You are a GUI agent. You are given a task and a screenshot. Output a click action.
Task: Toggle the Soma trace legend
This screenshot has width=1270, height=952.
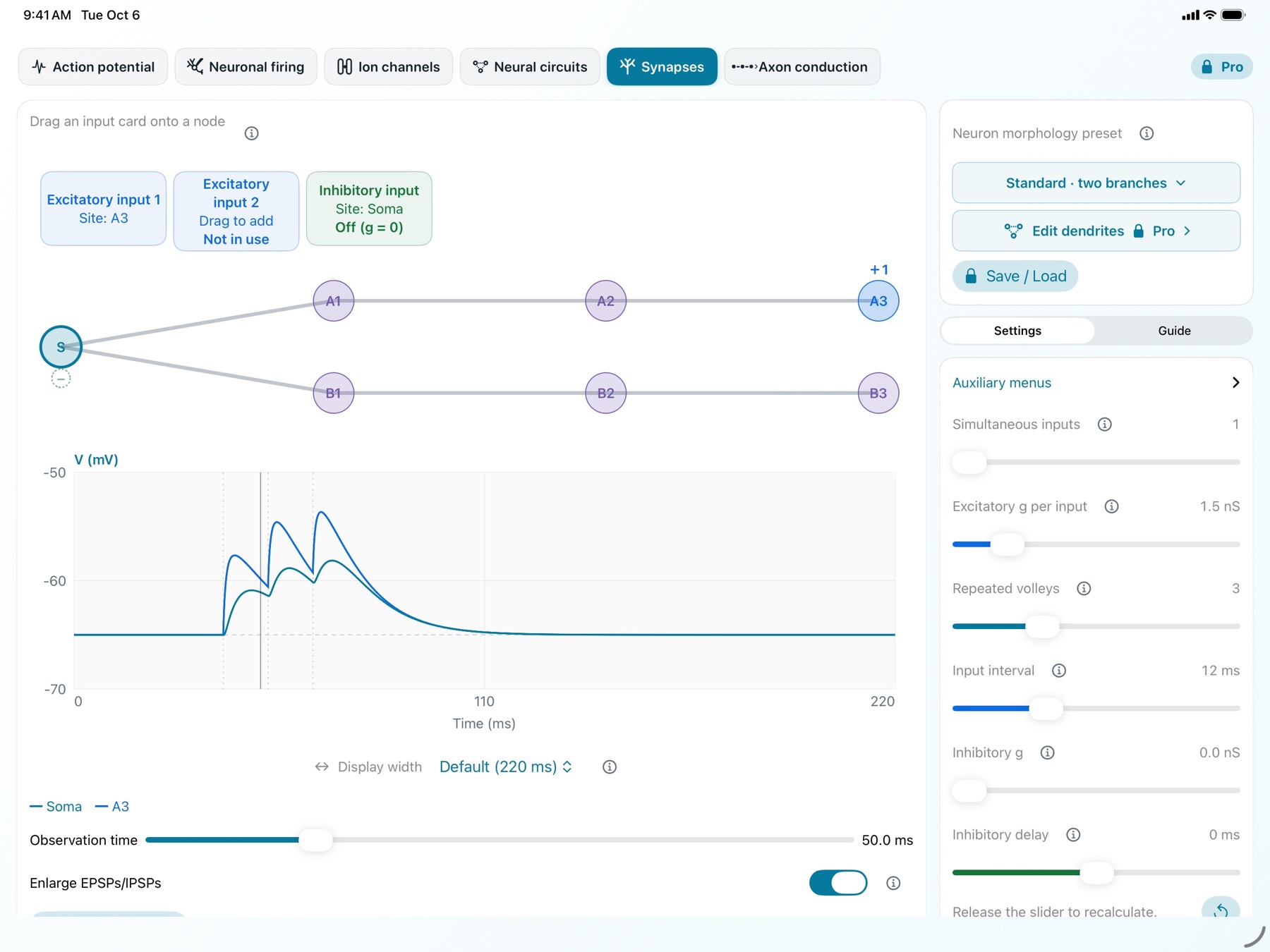[x=56, y=806]
